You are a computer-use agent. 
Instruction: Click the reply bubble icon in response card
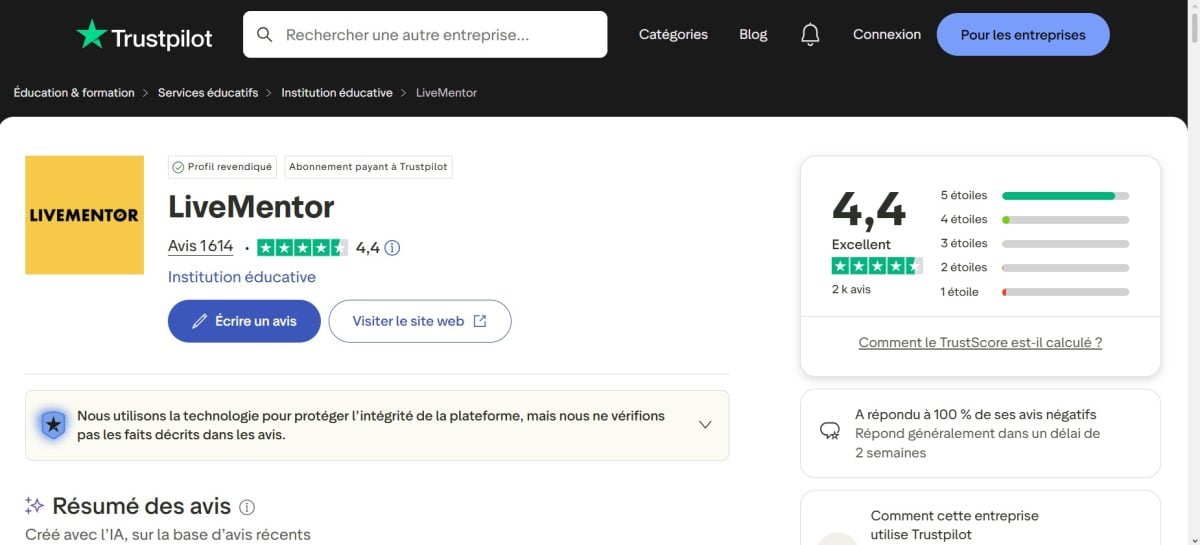829,431
